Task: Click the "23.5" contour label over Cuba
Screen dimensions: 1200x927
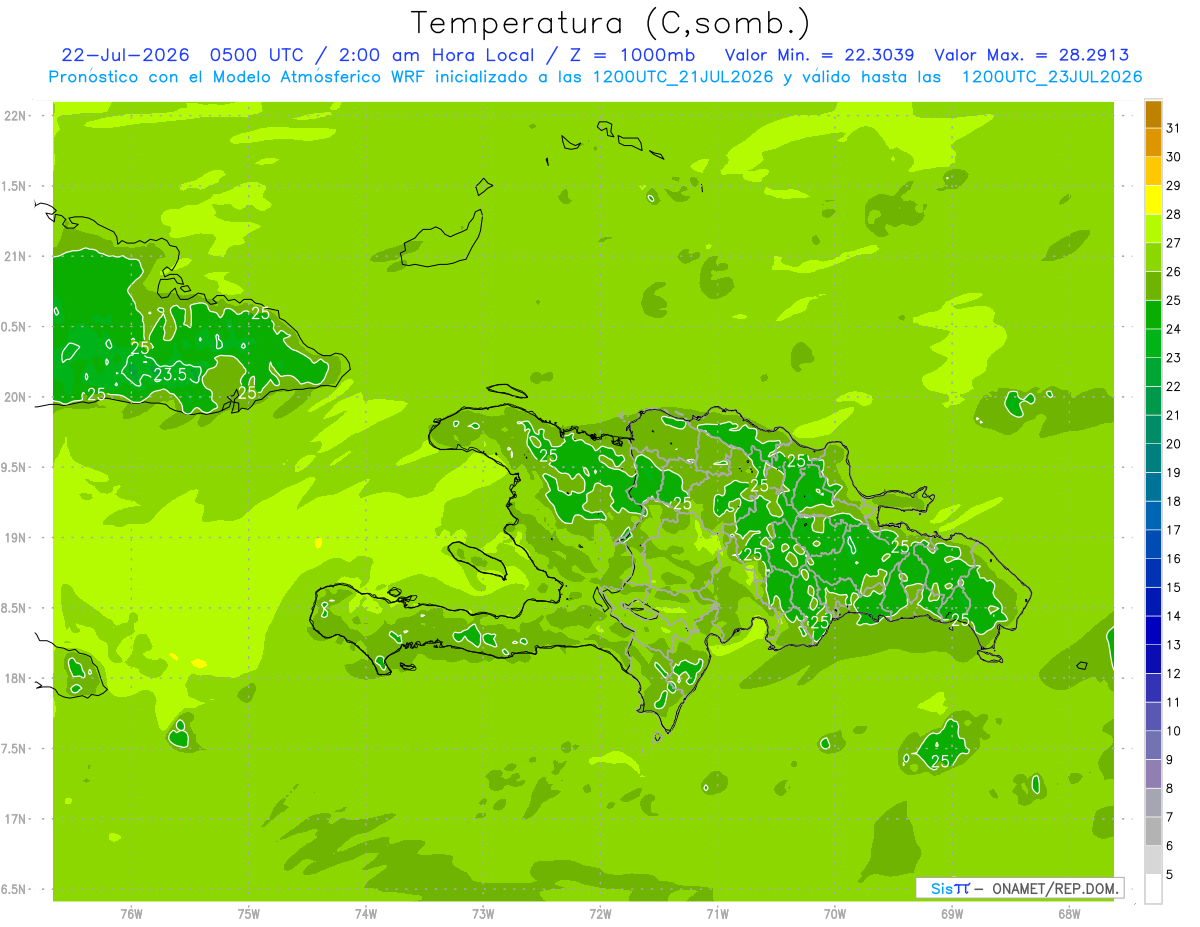Action: tap(170, 375)
